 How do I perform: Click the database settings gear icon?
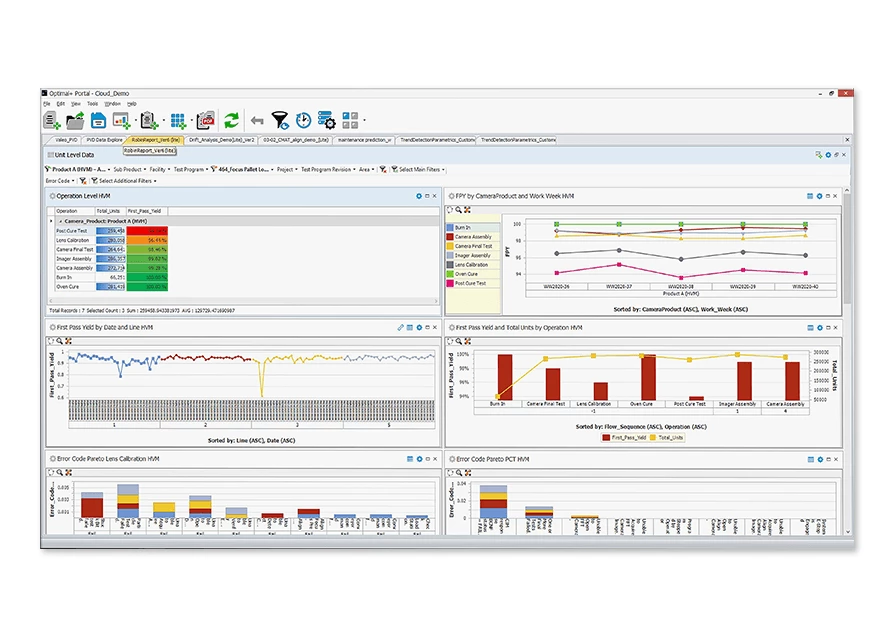(326, 120)
